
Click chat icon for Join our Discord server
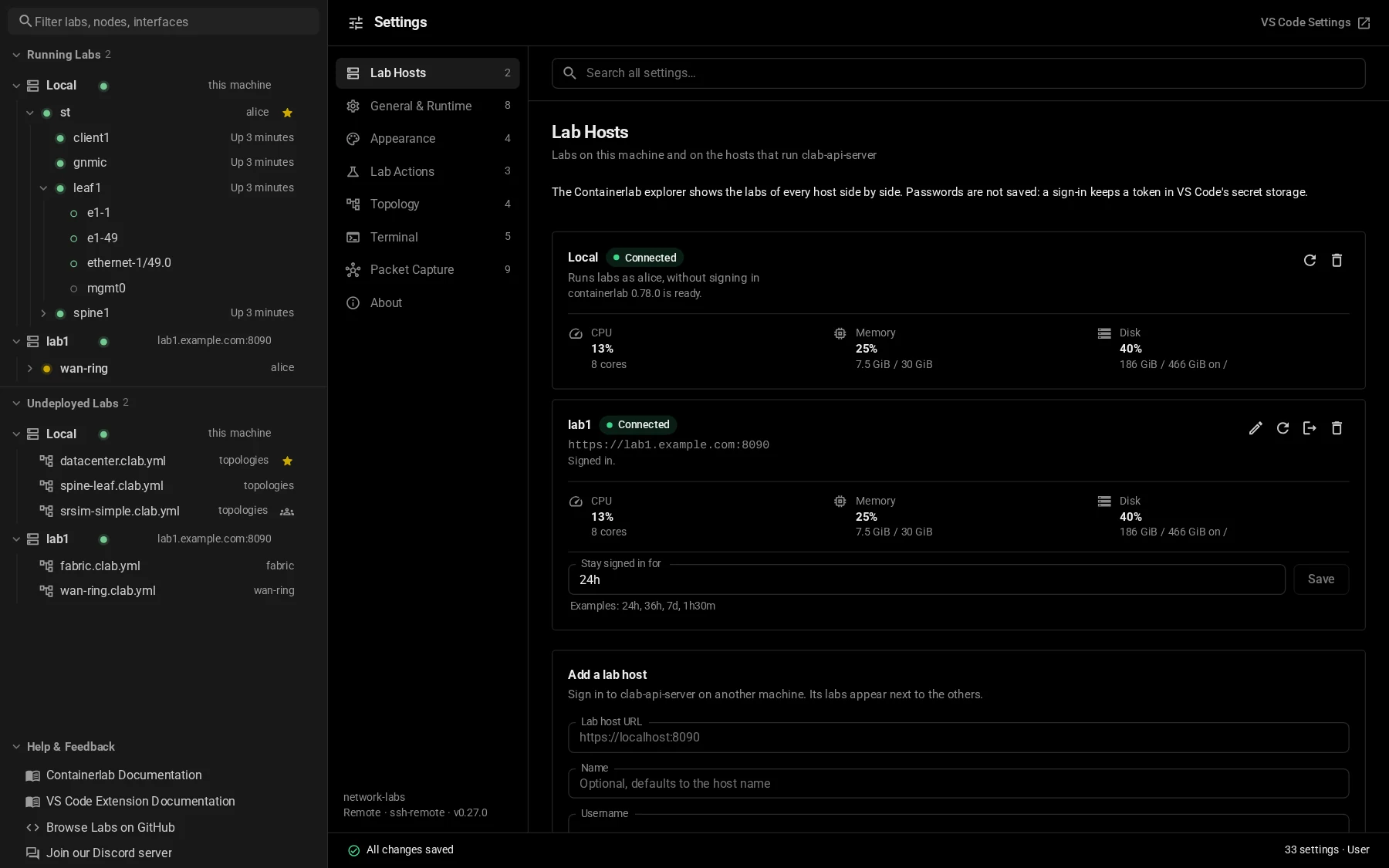click(x=32, y=853)
